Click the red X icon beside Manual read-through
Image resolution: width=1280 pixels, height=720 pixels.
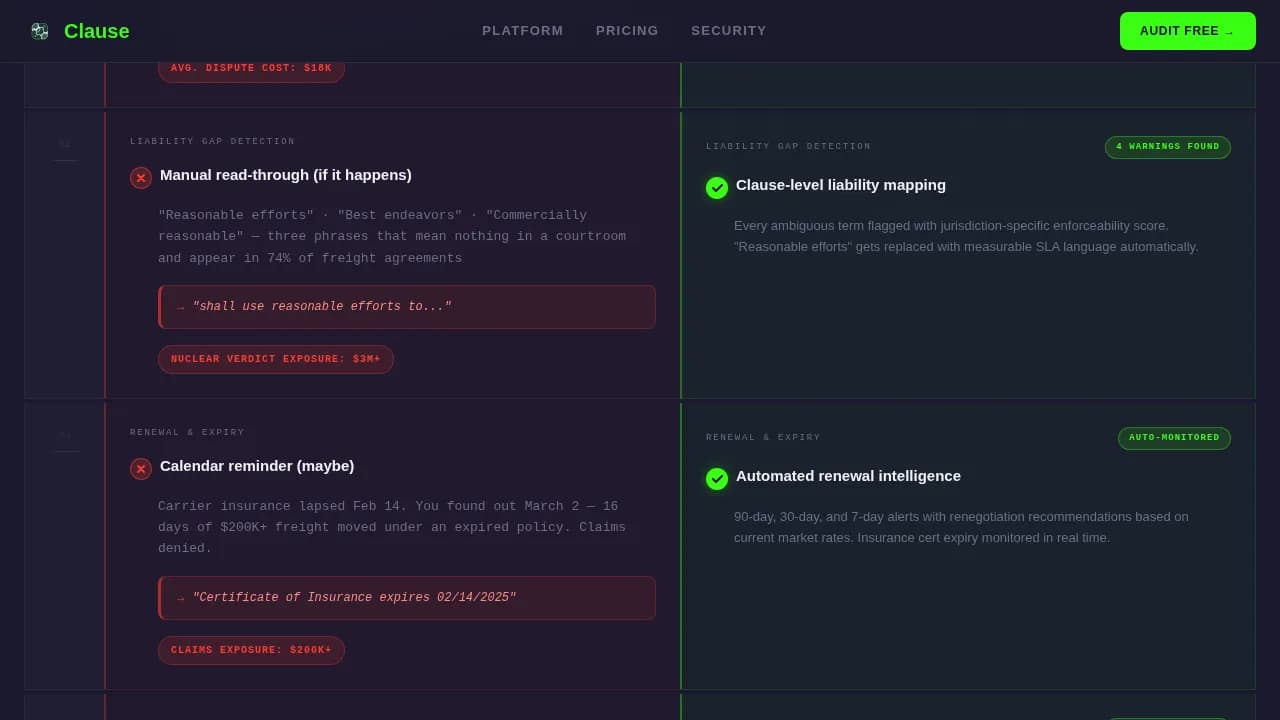click(x=141, y=178)
